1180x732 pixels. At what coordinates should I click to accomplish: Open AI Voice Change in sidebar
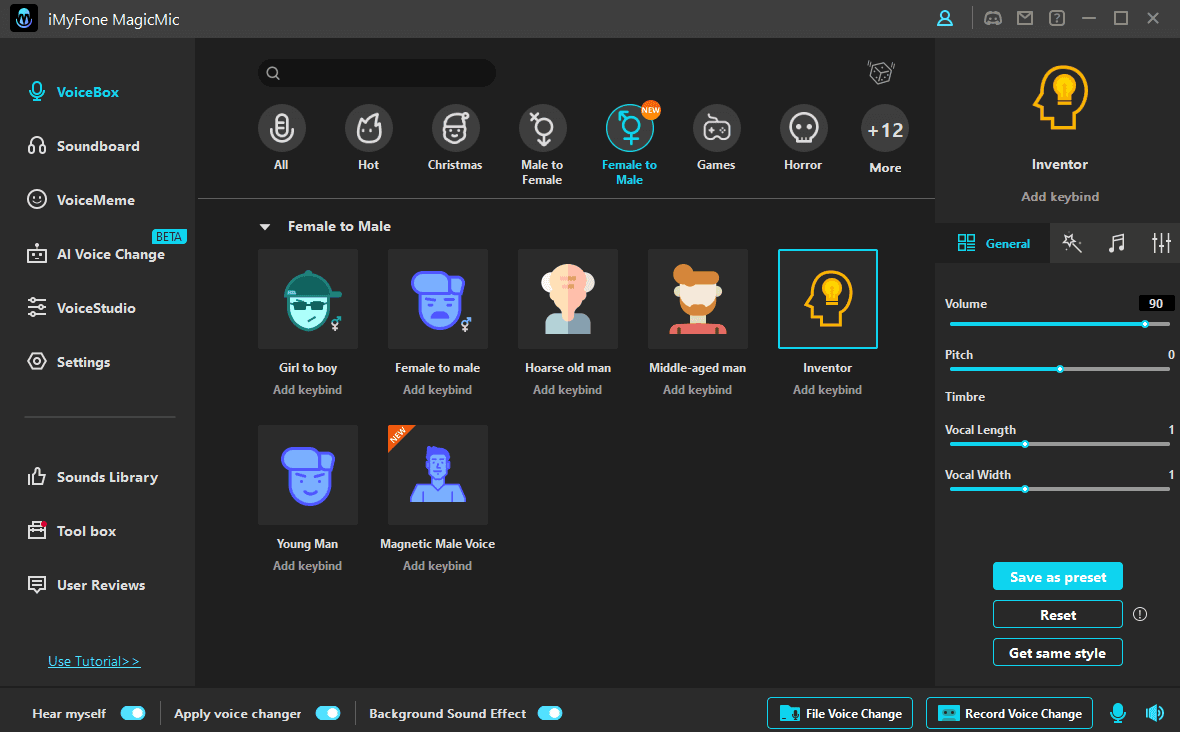tap(96, 254)
